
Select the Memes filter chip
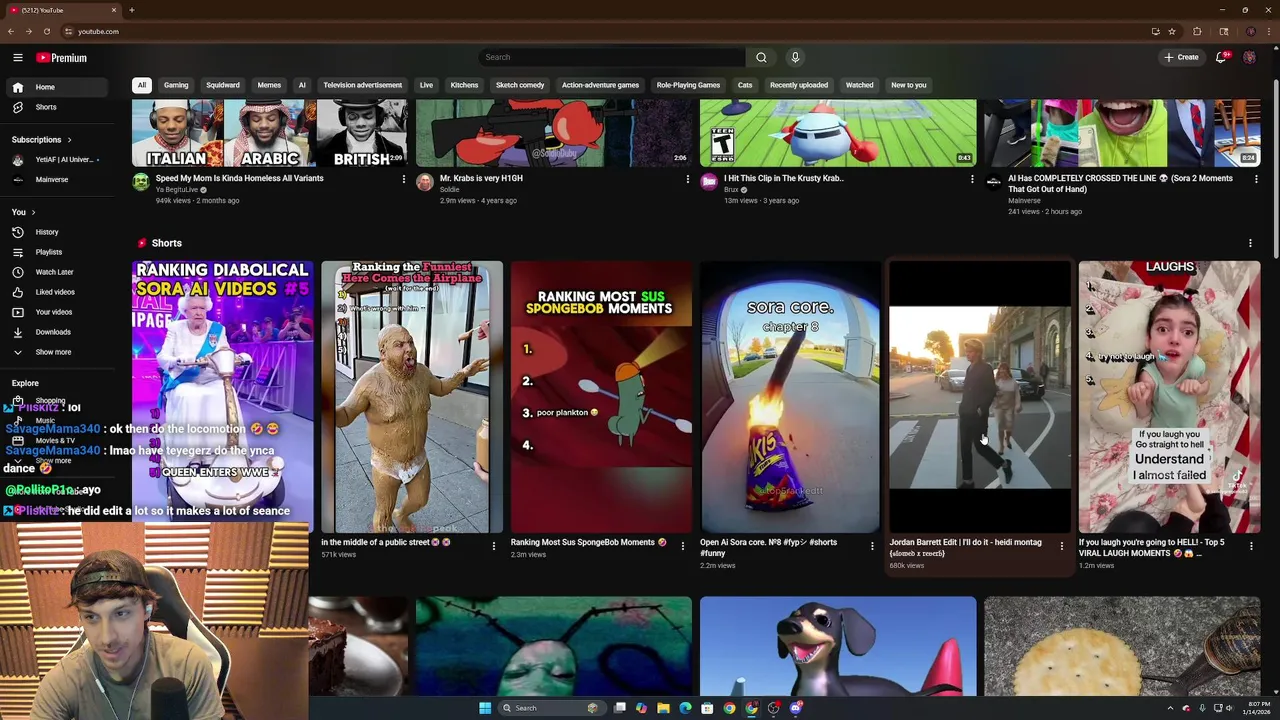coord(269,85)
